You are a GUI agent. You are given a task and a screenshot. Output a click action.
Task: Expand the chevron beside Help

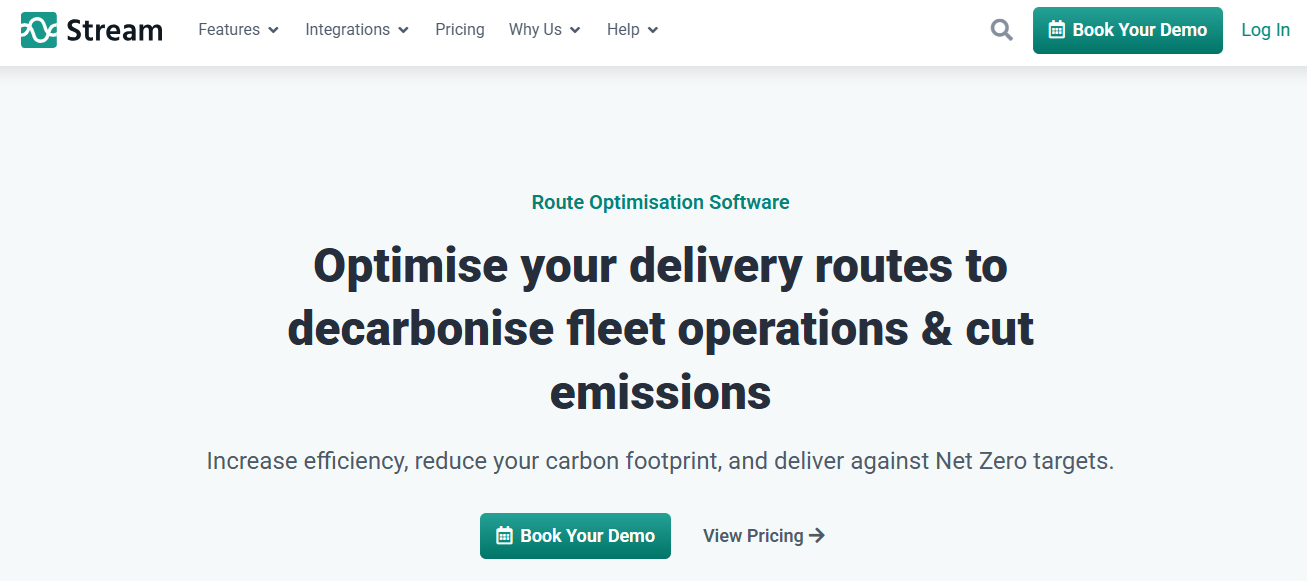653,30
